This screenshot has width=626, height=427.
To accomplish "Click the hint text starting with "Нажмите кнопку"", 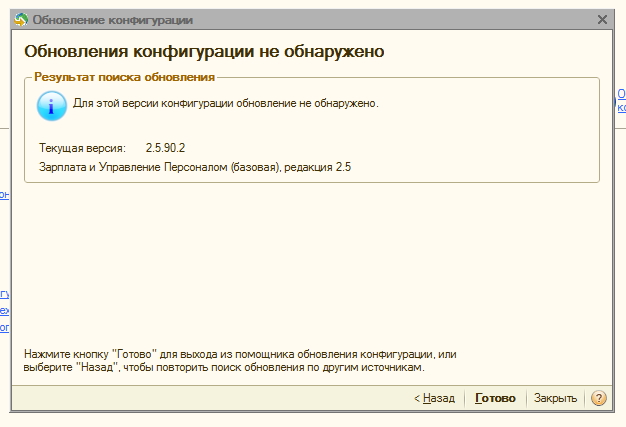I will (240, 360).
